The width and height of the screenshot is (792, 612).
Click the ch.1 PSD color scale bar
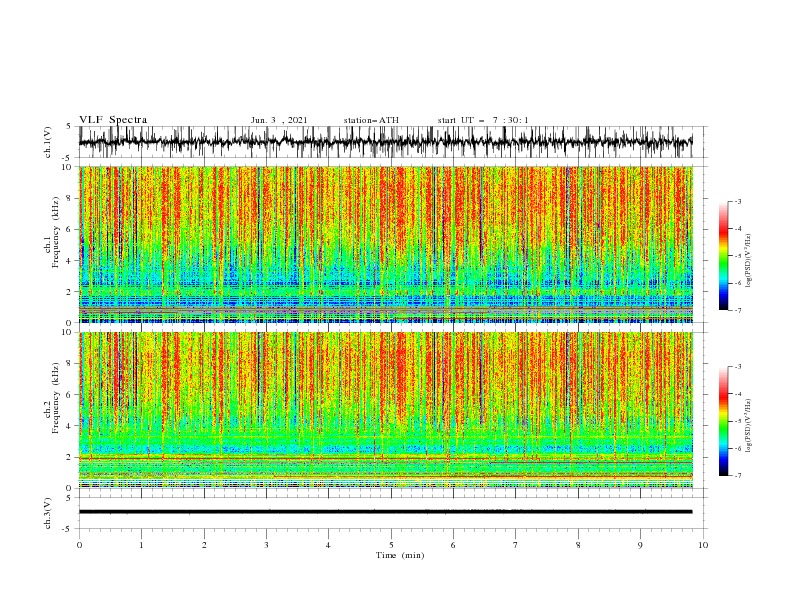click(723, 256)
